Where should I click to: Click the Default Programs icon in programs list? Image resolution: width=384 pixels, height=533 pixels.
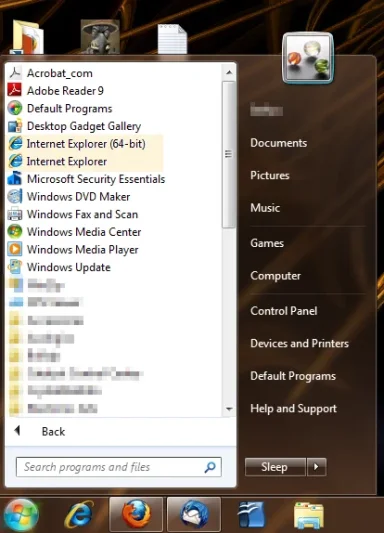coord(15,108)
